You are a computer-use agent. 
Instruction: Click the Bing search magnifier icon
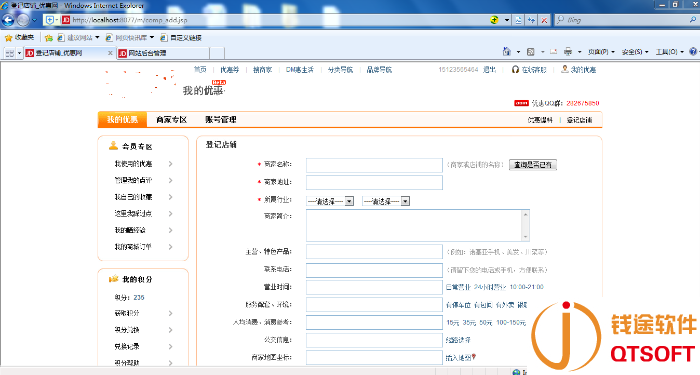coord(692,20)
